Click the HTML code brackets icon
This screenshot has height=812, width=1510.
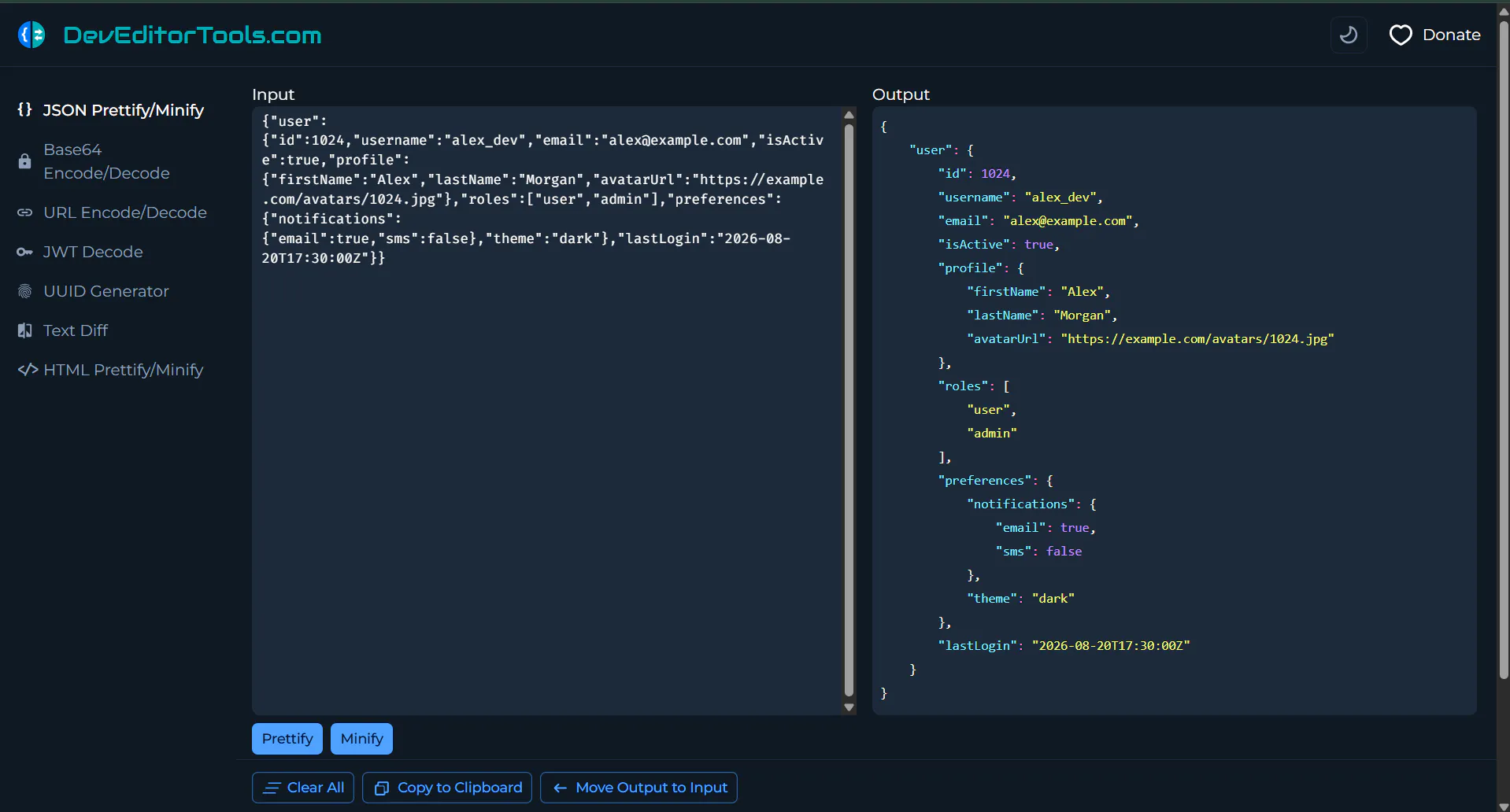click(x=28, y=370)
